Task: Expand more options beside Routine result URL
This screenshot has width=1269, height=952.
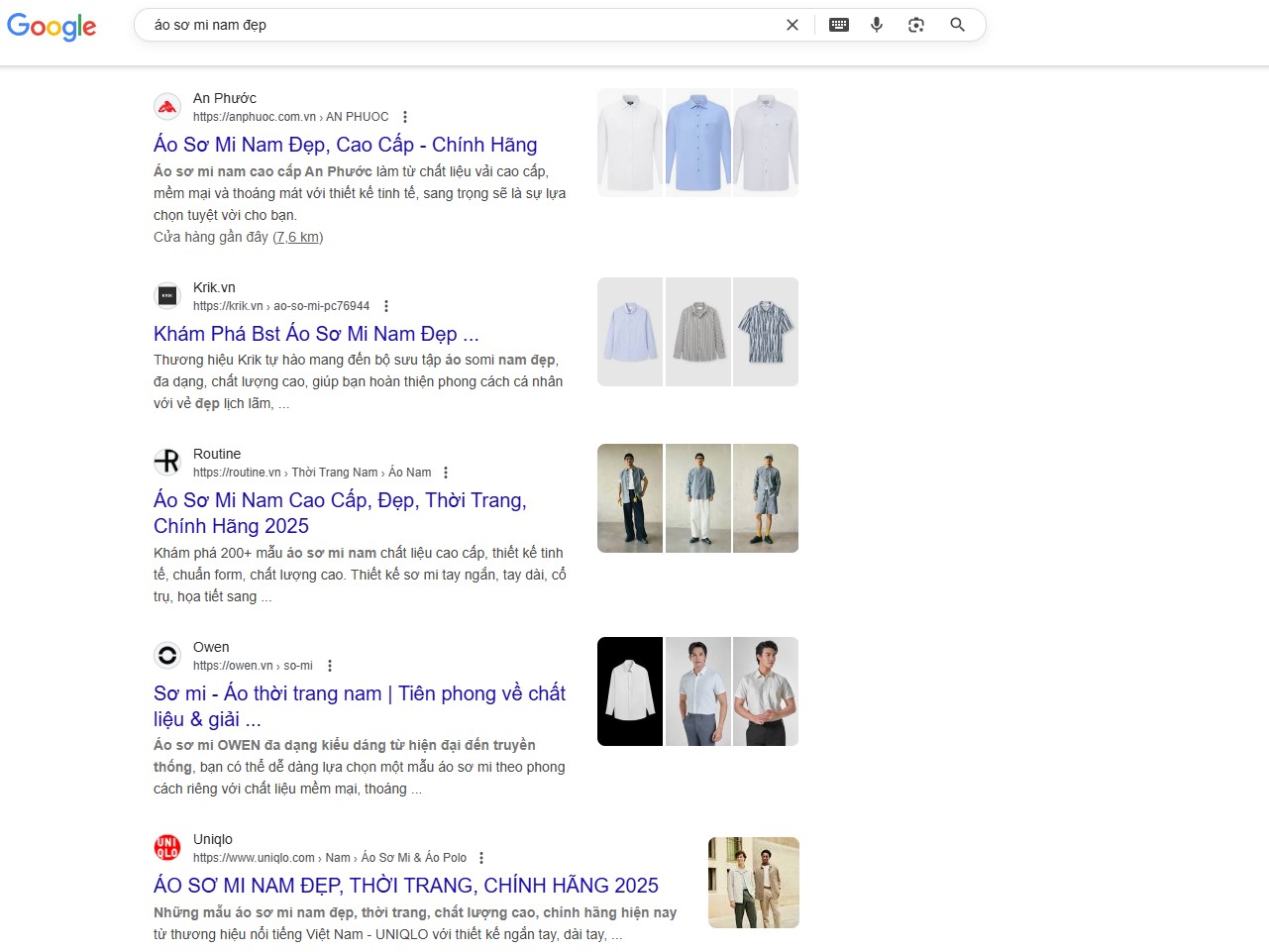Action: (446, 473)
